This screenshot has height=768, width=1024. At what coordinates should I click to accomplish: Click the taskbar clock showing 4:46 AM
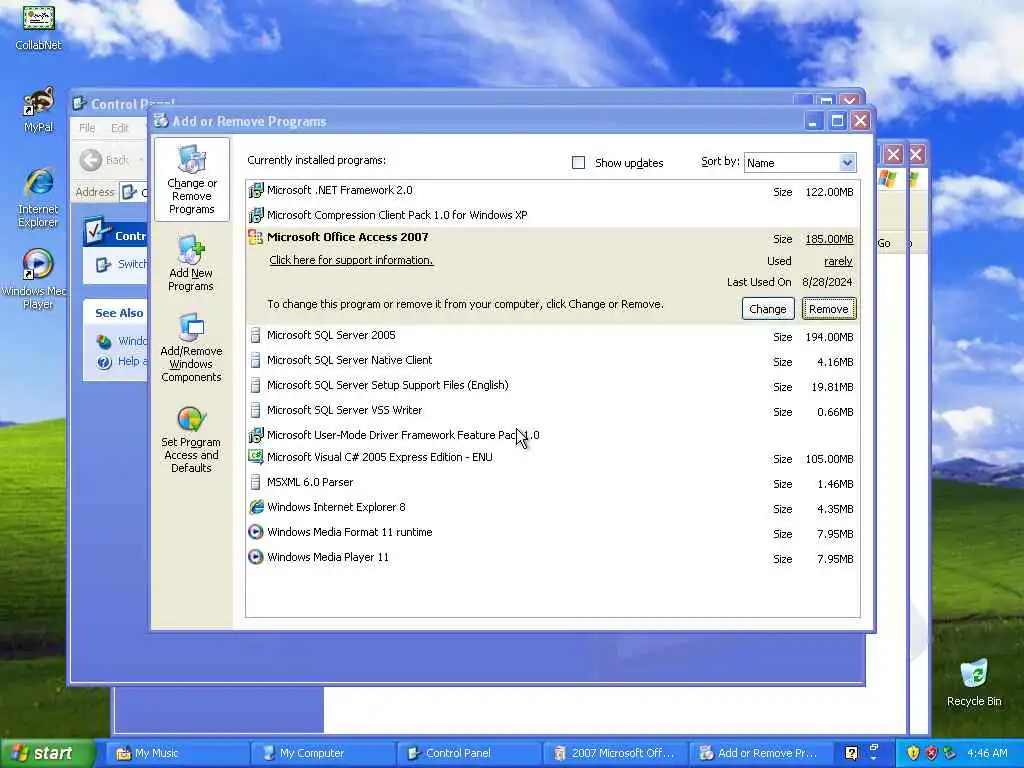[987, 753]
